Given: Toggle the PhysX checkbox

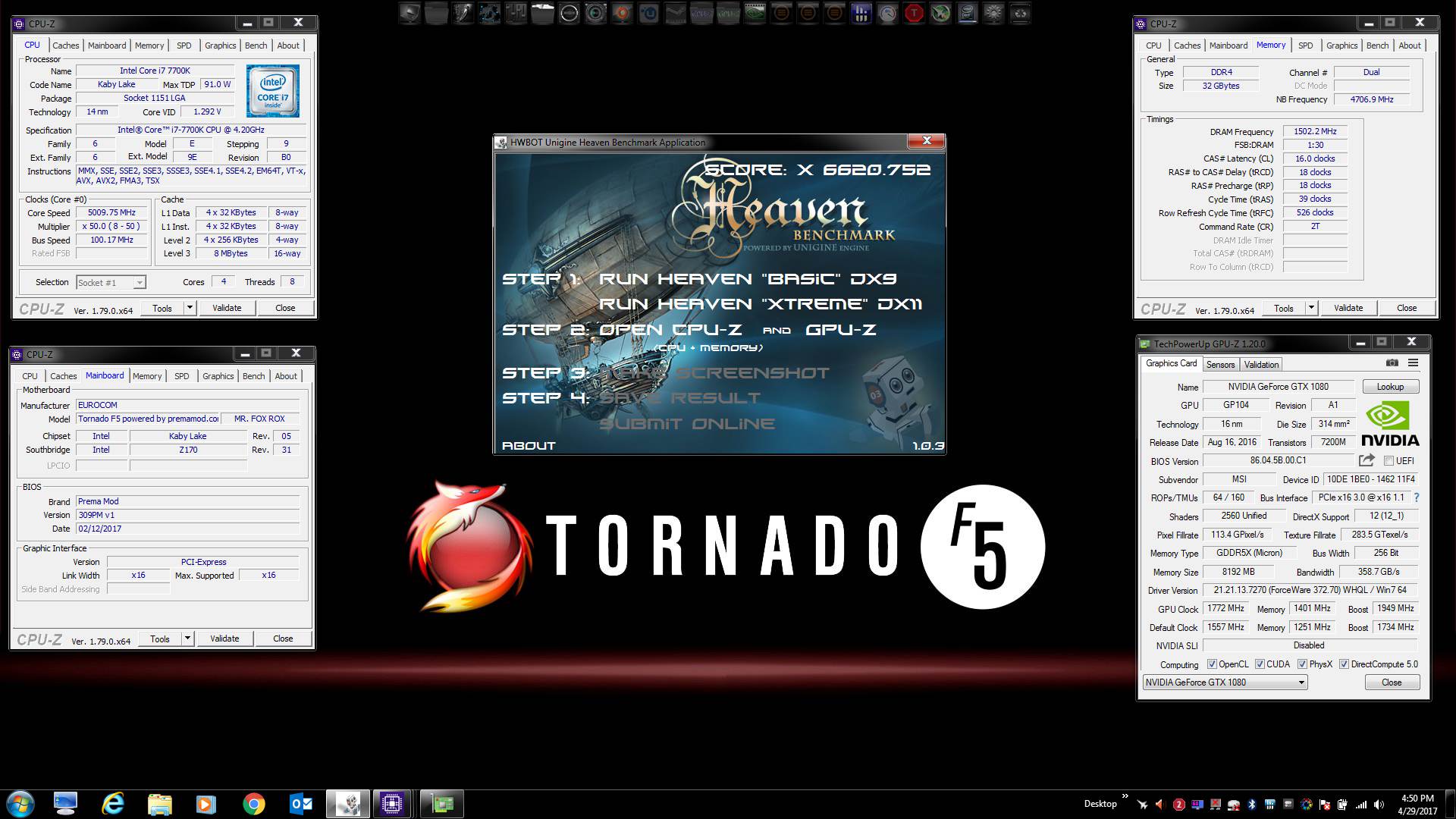Looking at the screenshot, I should pos(1302,664).
